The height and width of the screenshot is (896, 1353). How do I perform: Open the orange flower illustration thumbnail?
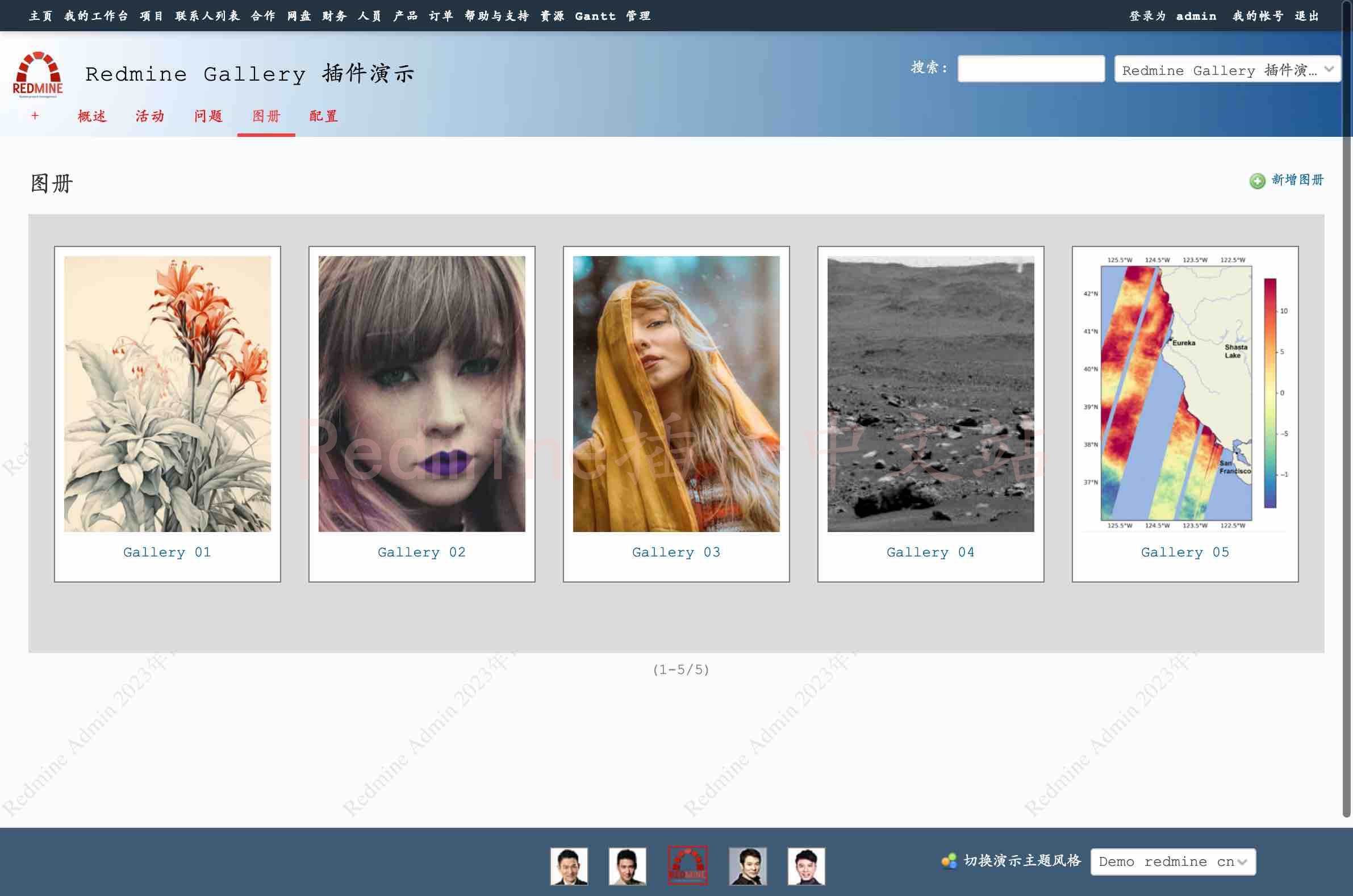[x=168, y=393]
